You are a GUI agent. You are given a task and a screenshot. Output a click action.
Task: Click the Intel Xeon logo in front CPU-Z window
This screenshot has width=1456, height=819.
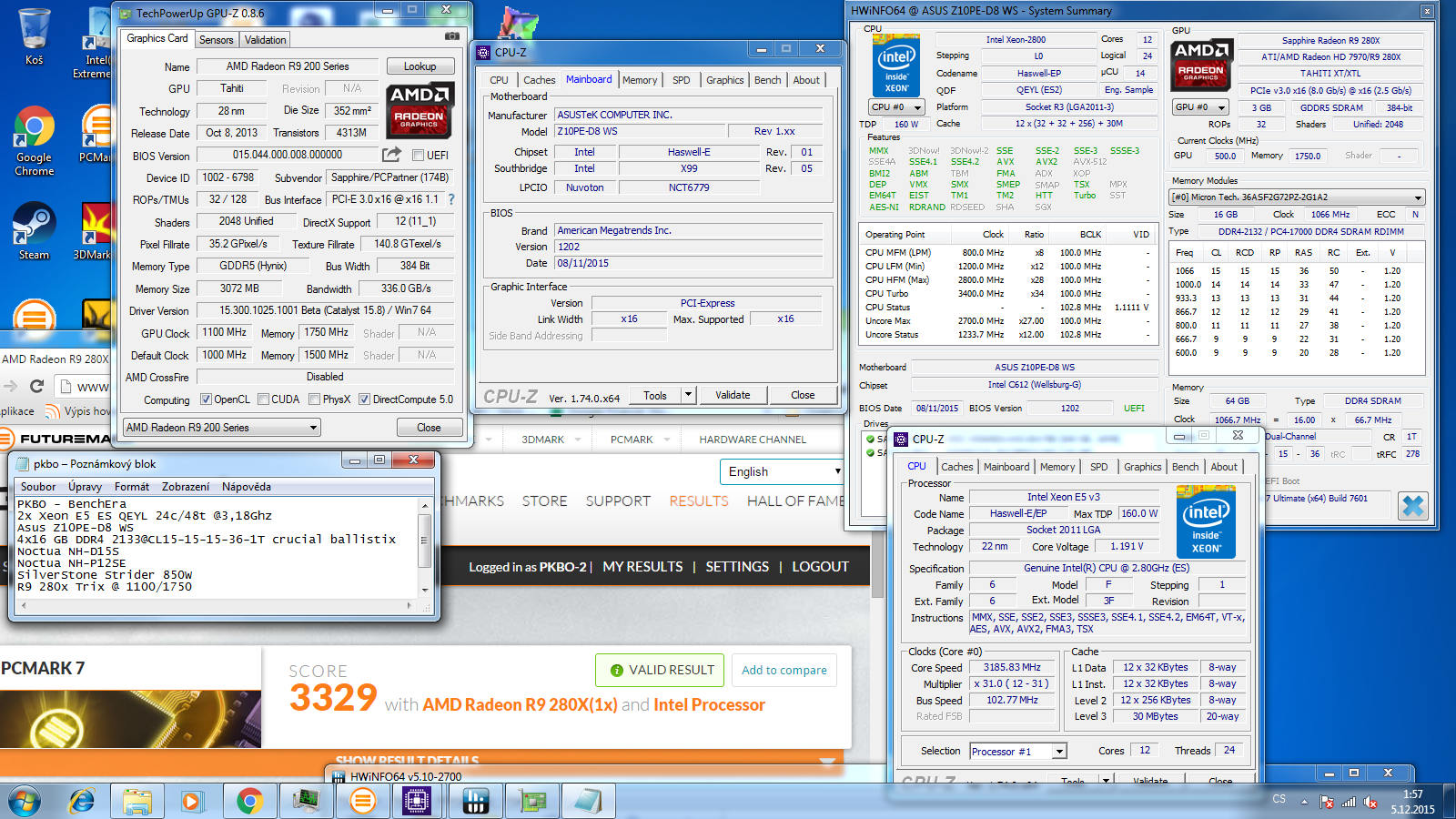tap(1206, 521)
